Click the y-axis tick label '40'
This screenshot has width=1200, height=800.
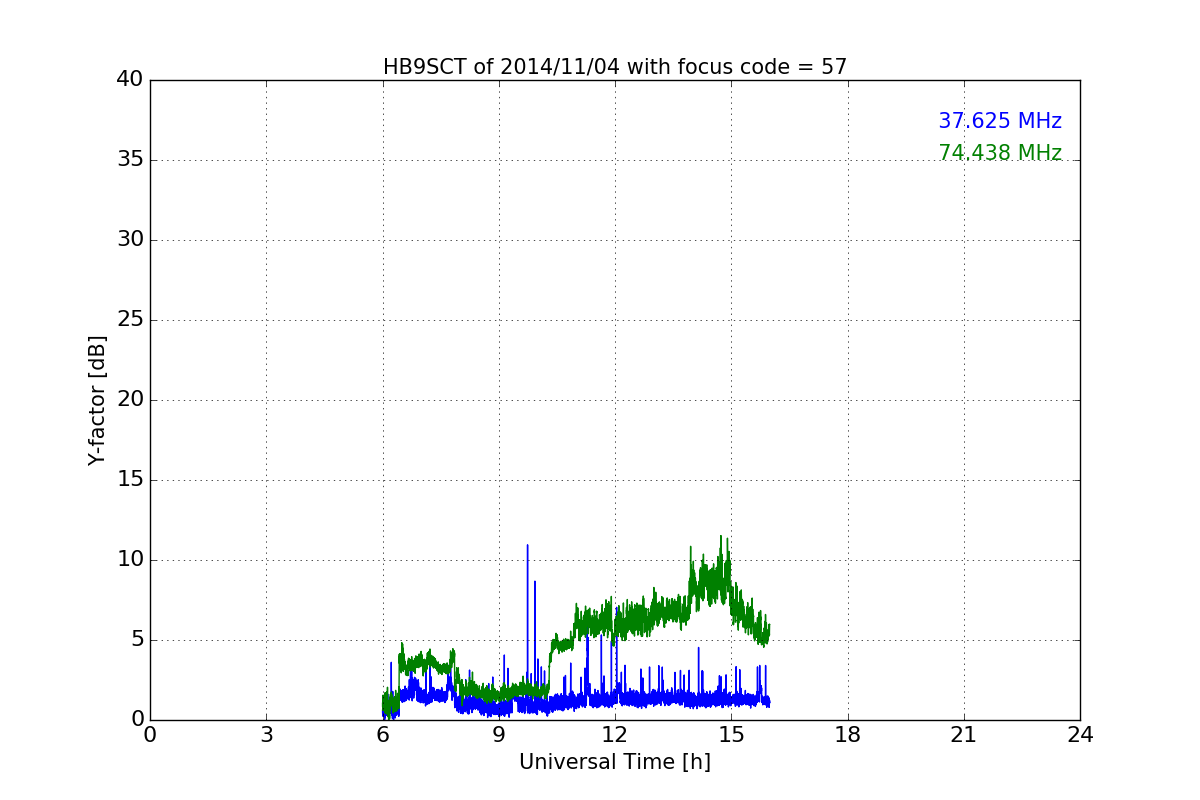click(130, 80)
